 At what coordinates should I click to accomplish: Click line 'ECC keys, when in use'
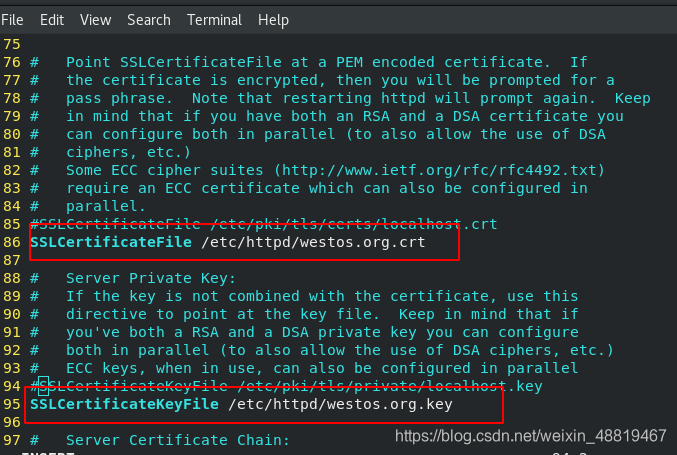click(304, 368)
